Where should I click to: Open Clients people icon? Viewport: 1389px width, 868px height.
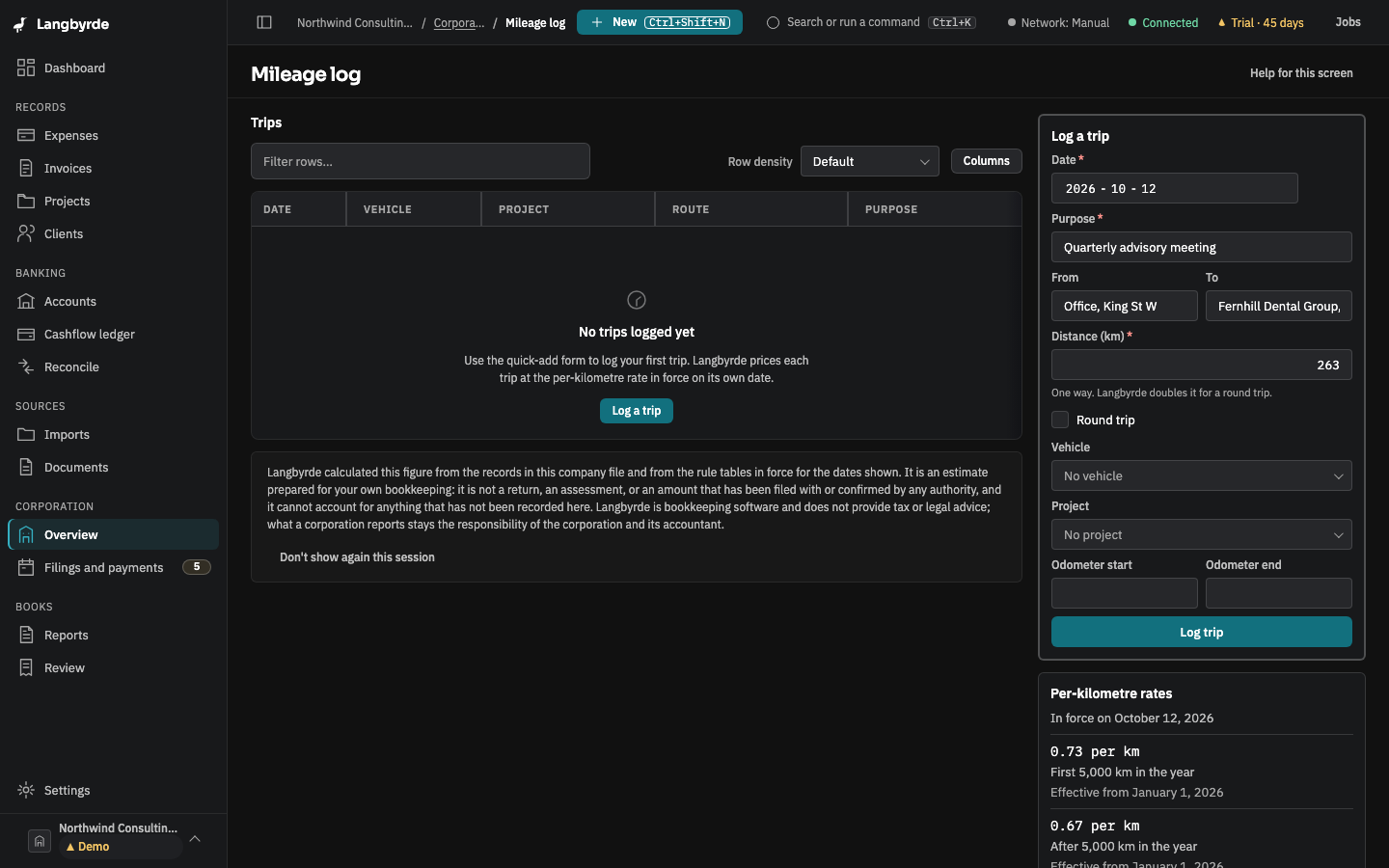click(x=26, y=233)
